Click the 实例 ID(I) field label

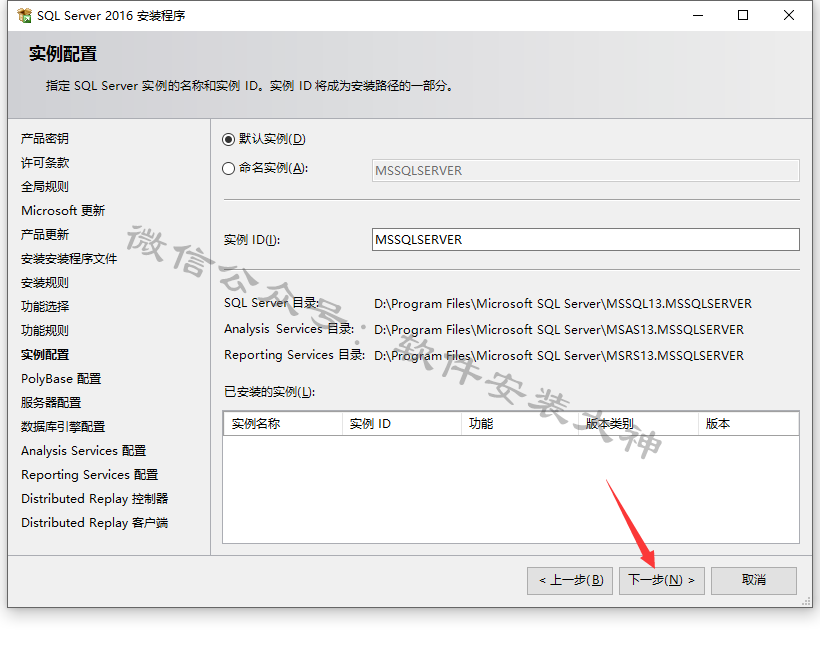click(x=252, y=240)
